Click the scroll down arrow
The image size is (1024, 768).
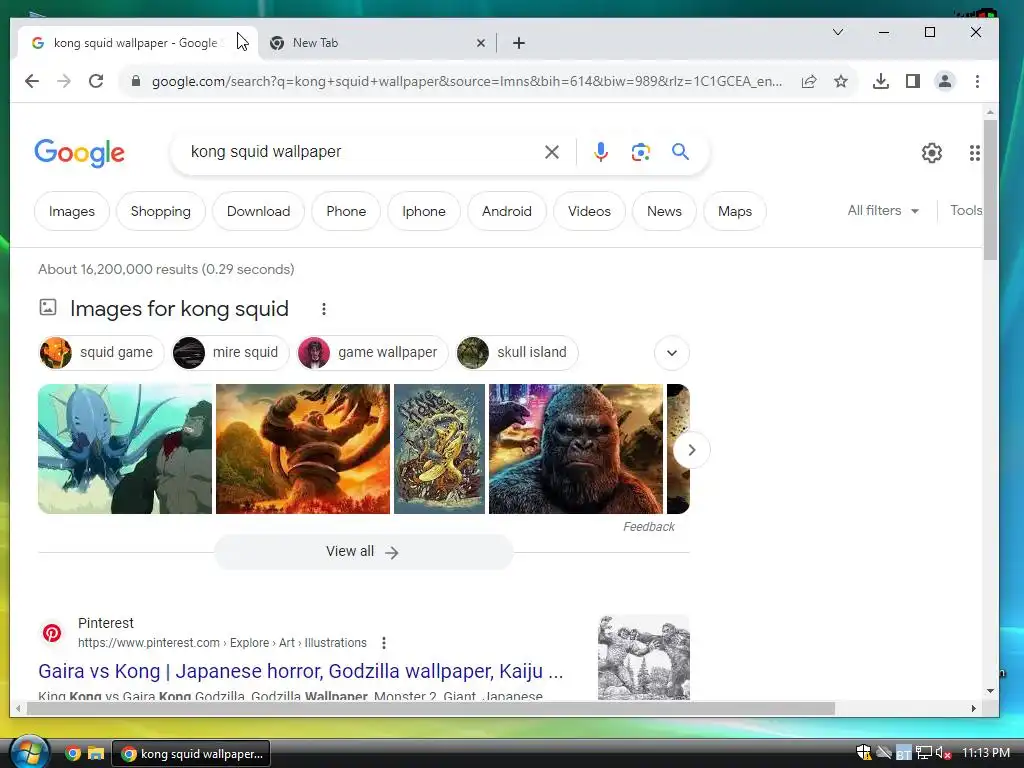click(x=990, y=691)
